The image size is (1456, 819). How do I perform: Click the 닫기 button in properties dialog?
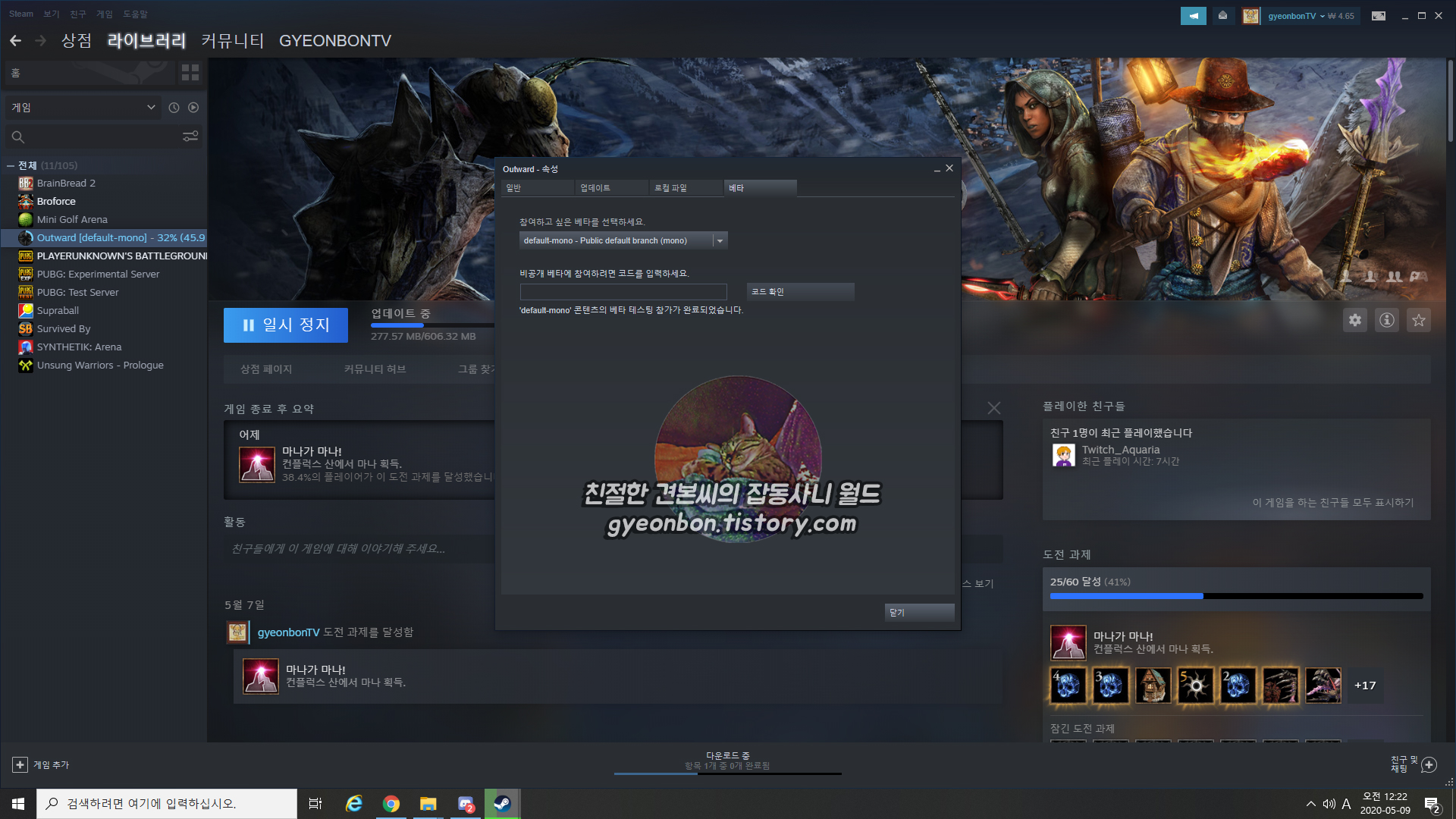pos(918,612)
